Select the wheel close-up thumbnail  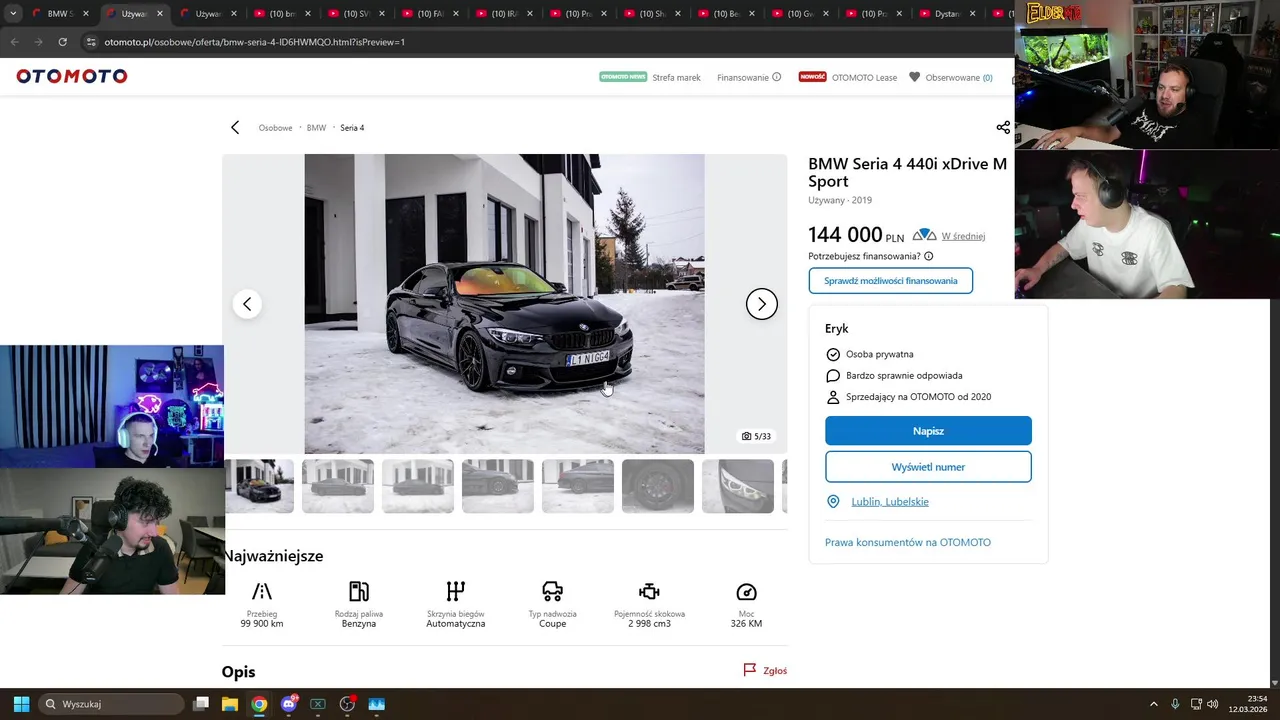coord(658,486)
